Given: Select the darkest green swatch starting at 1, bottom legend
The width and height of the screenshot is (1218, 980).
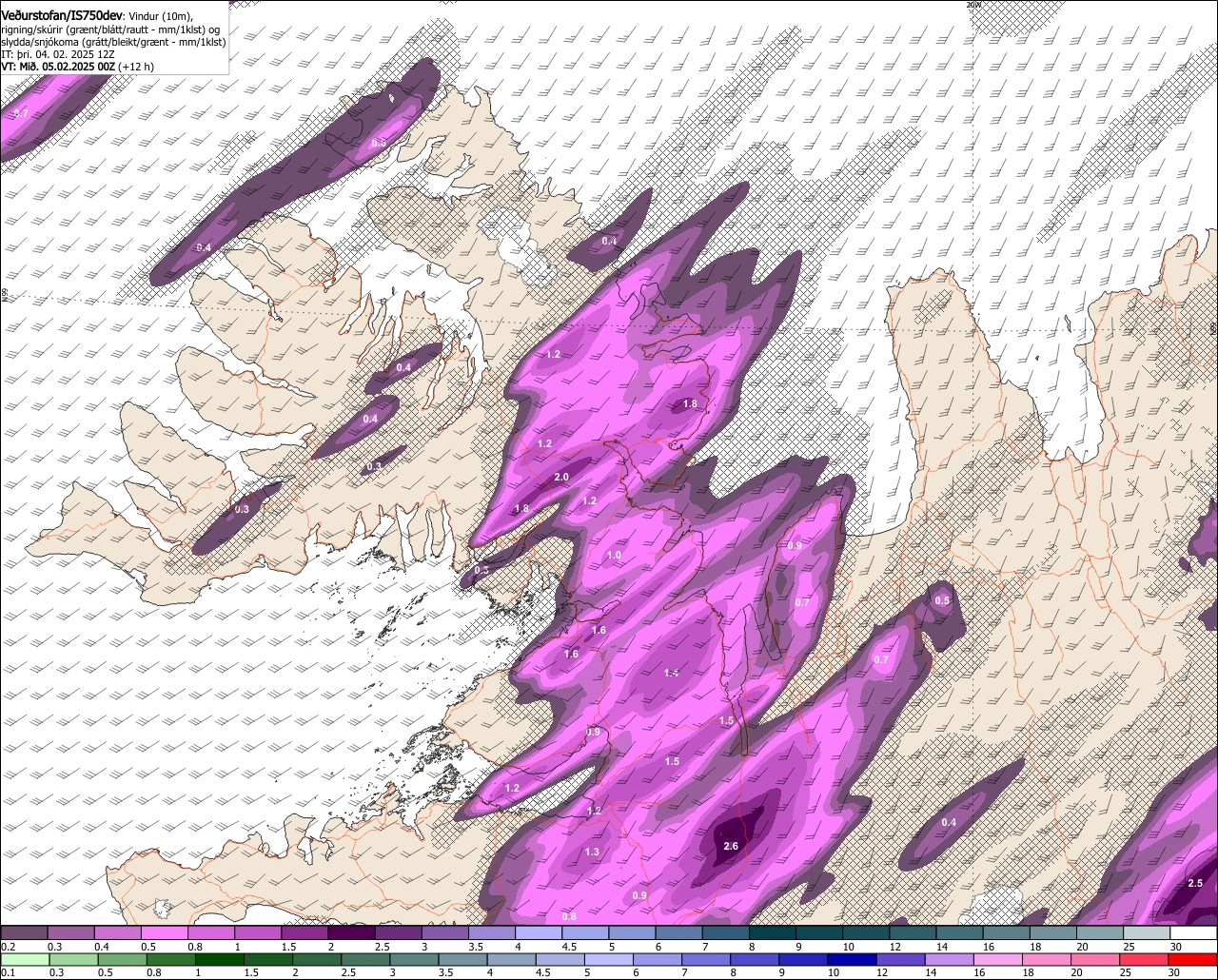Looking at the screenshot, I should [219, 959].
